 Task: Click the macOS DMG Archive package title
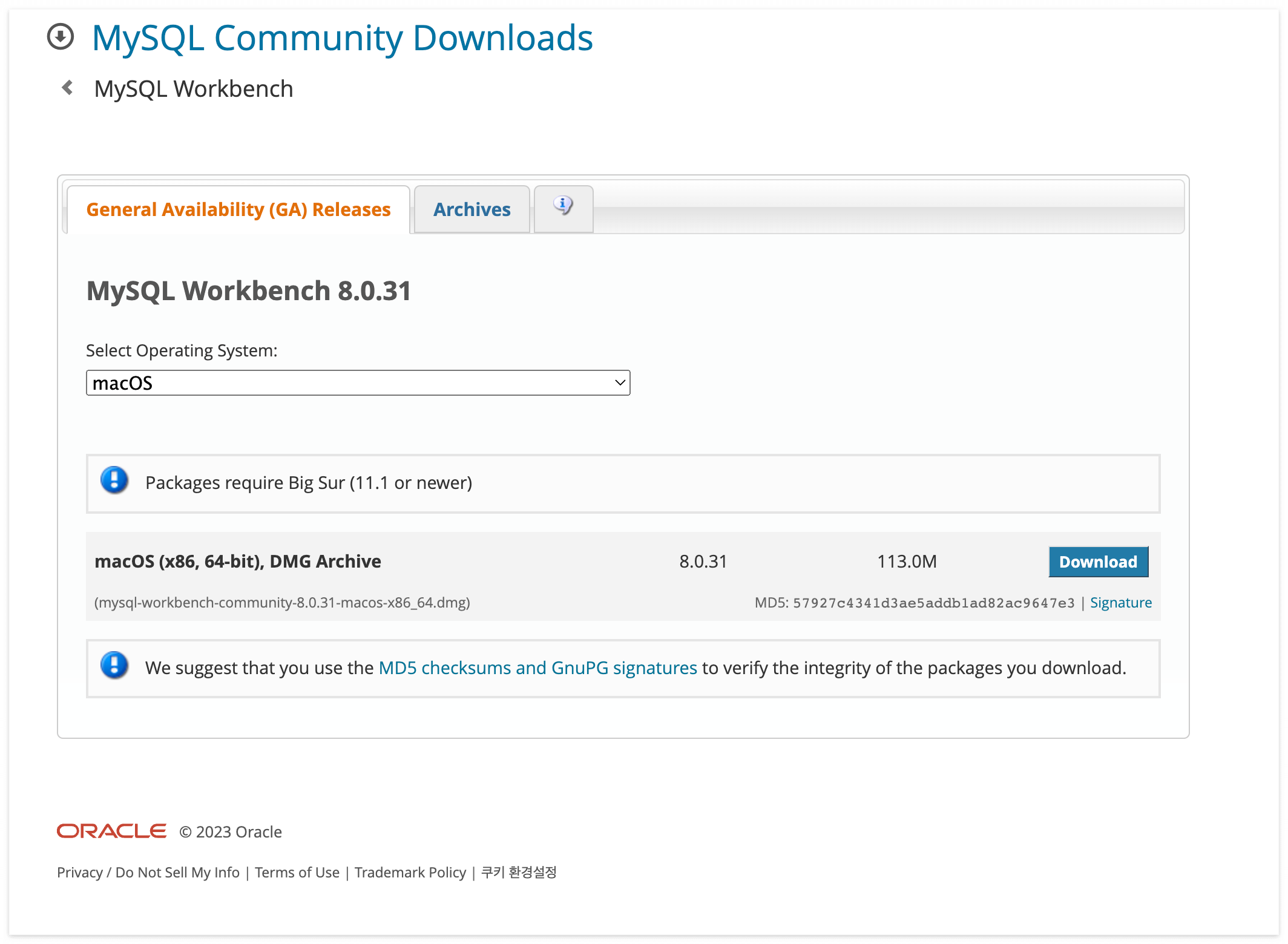point(238,562)
